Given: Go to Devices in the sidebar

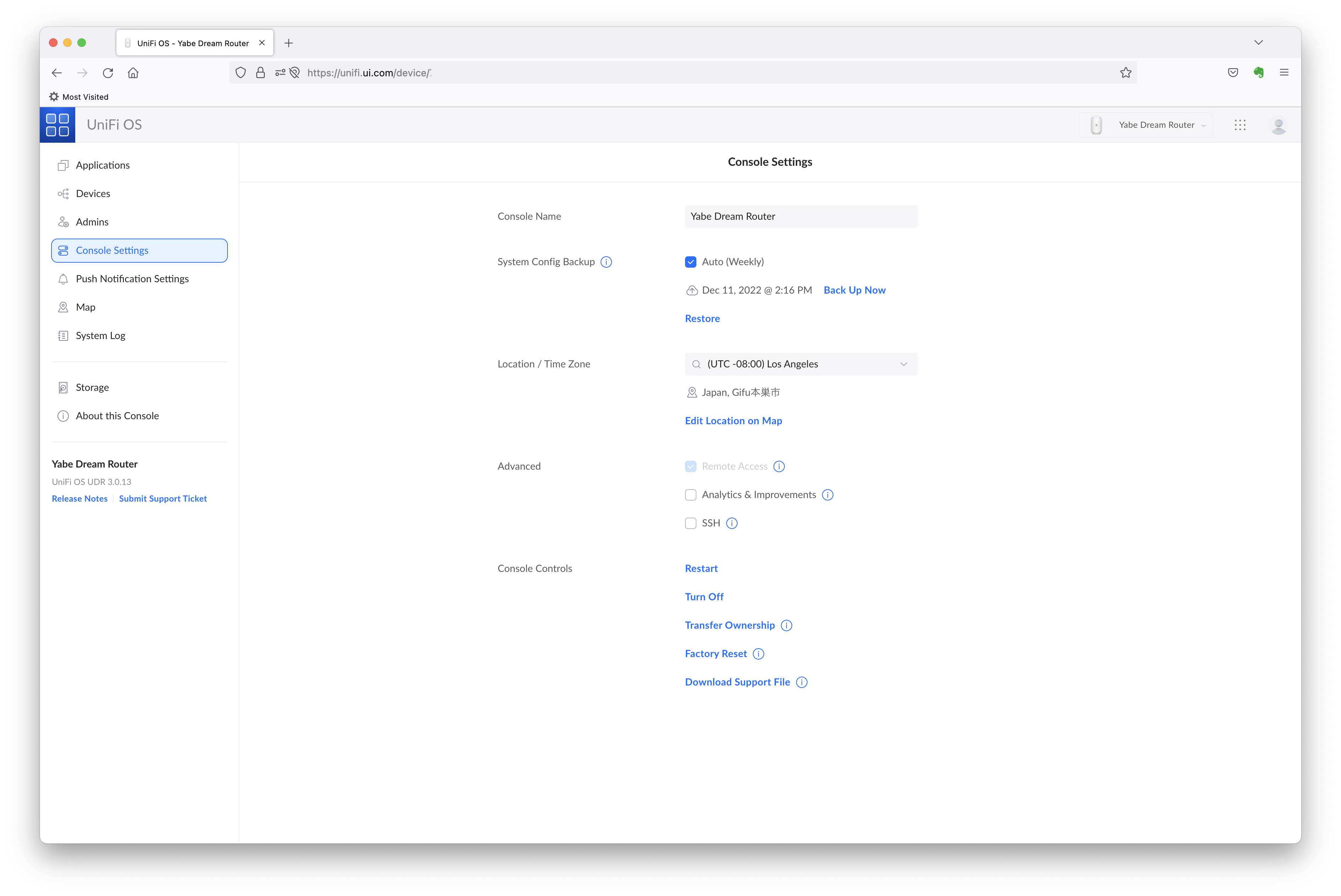Looking at the screenshot, I should [139, 194].
